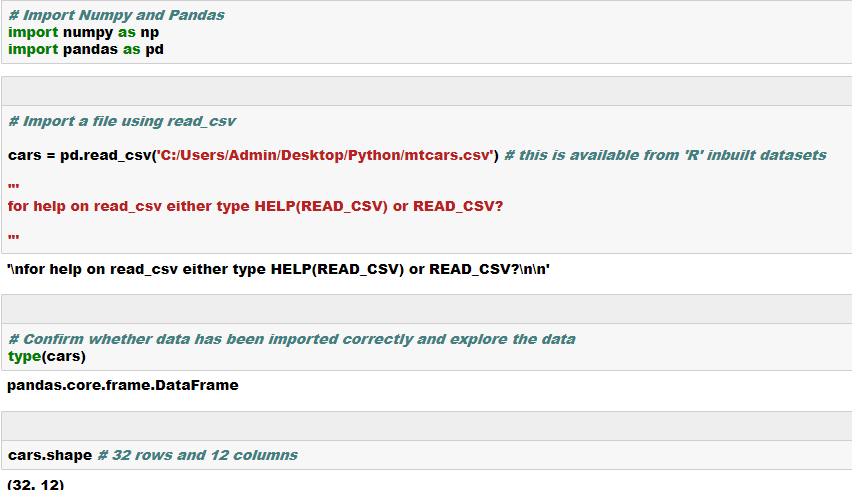Click closing triple quotes below the docstring
The width and height of the screenshot is (852, 490).
tap(14, 237)
